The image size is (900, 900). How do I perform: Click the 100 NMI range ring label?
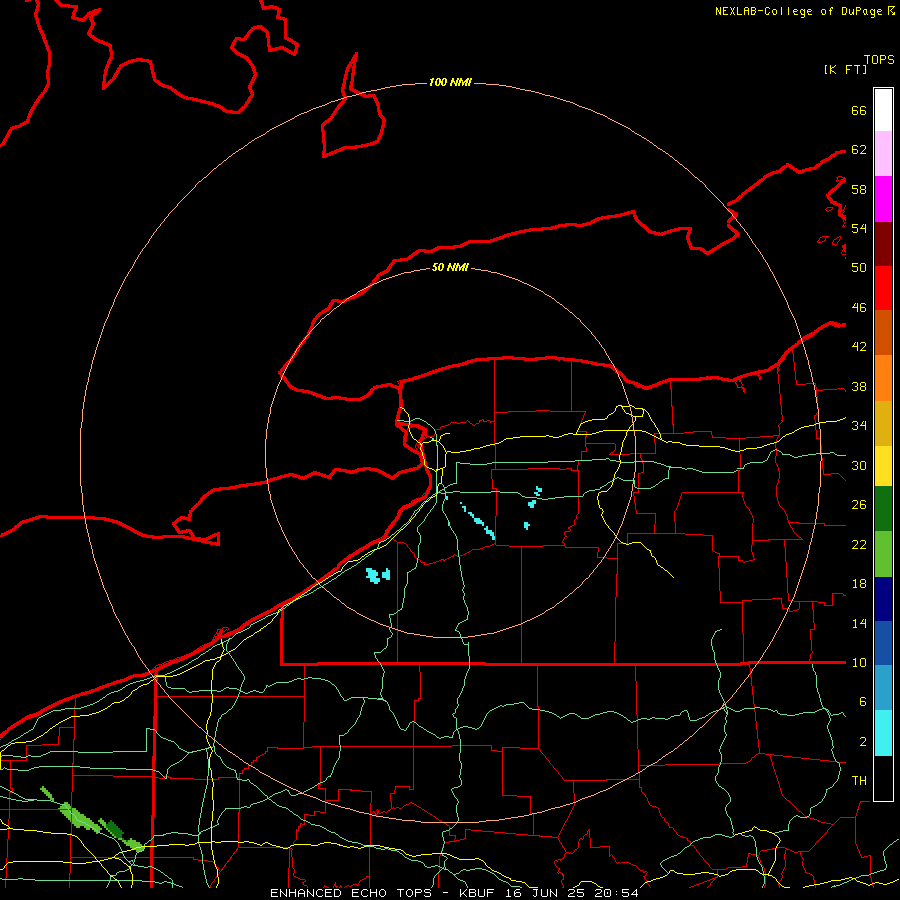coord(450,82)
